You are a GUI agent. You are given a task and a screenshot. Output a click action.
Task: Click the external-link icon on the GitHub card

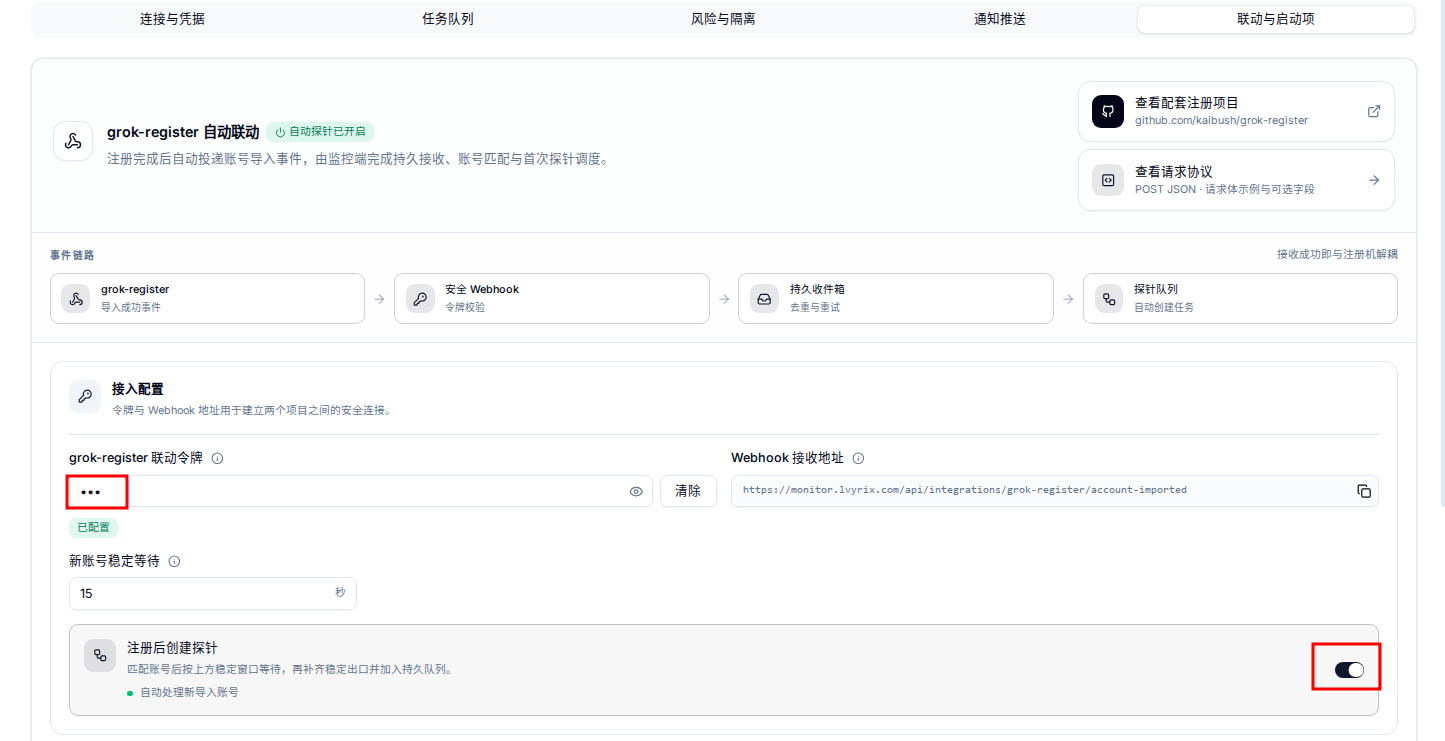point(1374,111)
